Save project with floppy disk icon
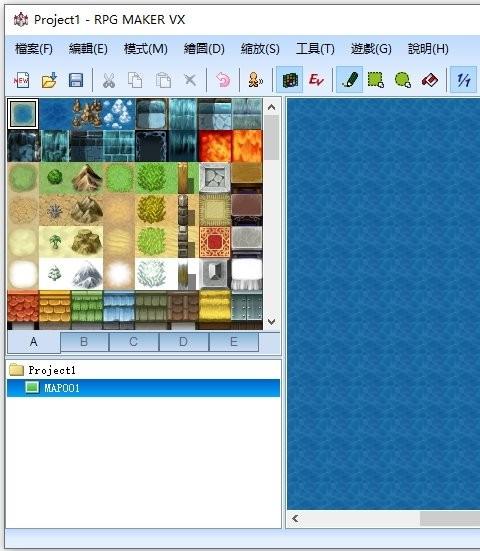The height and width of the screenshot is (551, 480). coord(76,80)
